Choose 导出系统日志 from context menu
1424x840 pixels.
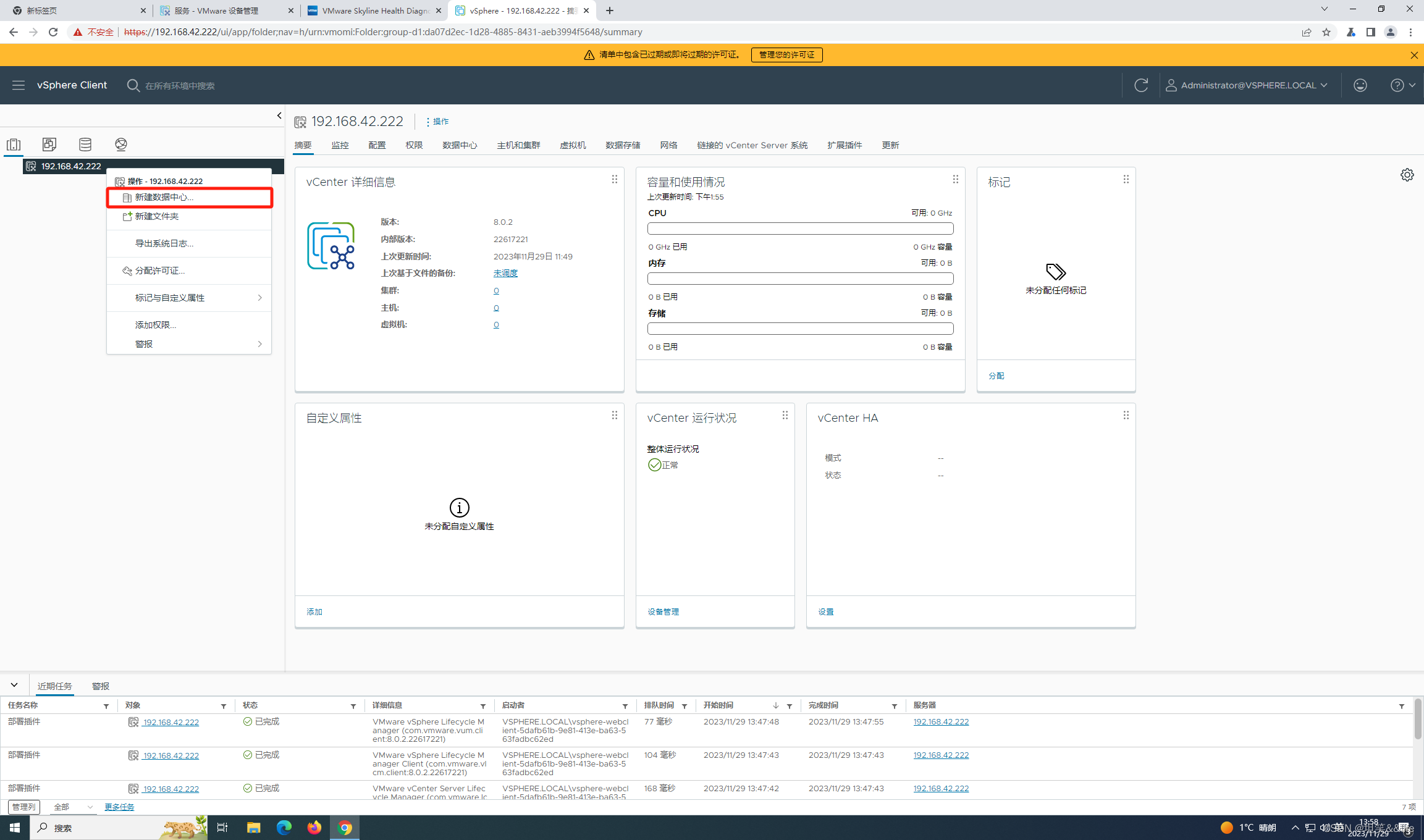click(189, 243)
